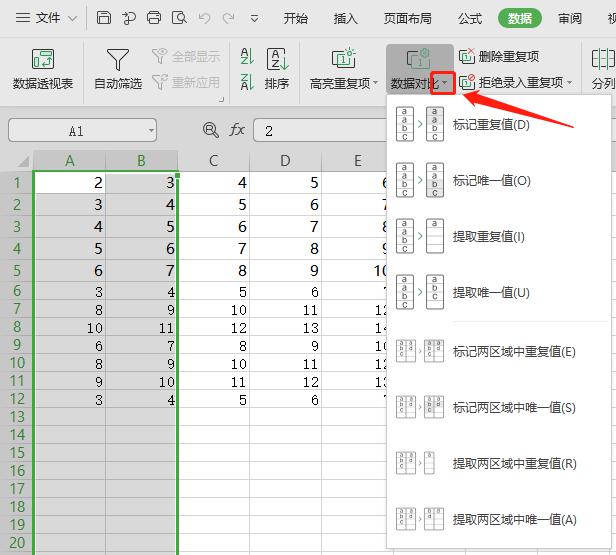The width and height of the screenshot is (616, 555).
Task: Switch to the Insert (插入) tab
Action: click(x=345, y=18)
